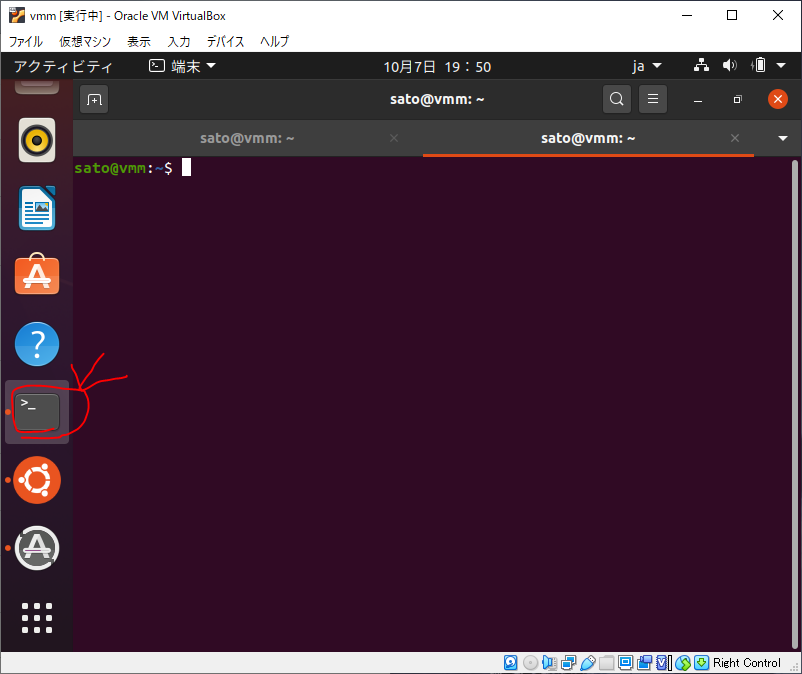Image resolution: width=802 pixels, height=674 pixels.
Task: Open the clock showing 10月7日 19:50
Action: (437, 66)
